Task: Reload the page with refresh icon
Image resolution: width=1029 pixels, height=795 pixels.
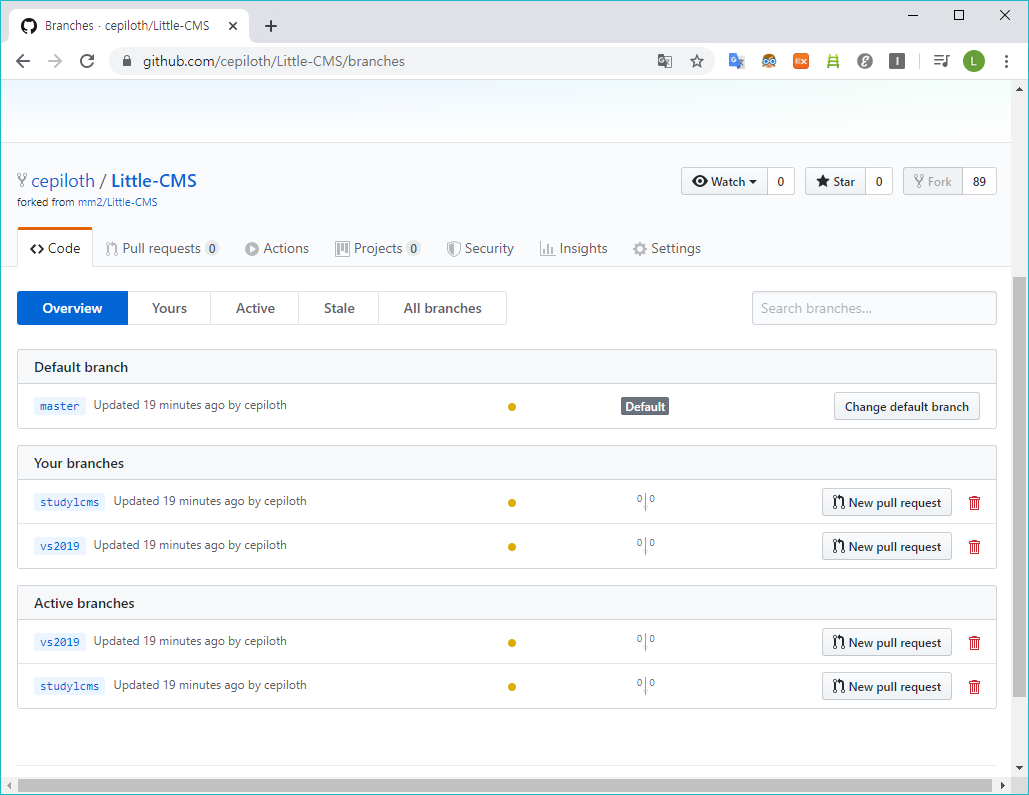Action: (x=87, y=61)
